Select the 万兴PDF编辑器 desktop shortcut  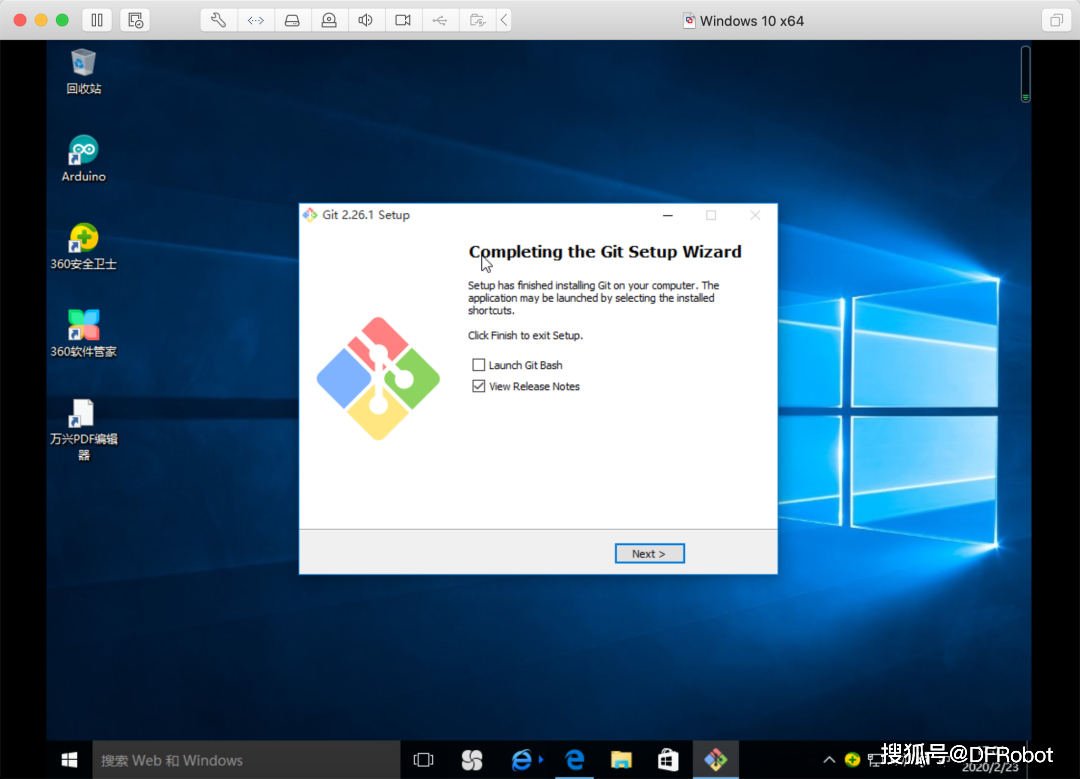(x=83, y=429)
